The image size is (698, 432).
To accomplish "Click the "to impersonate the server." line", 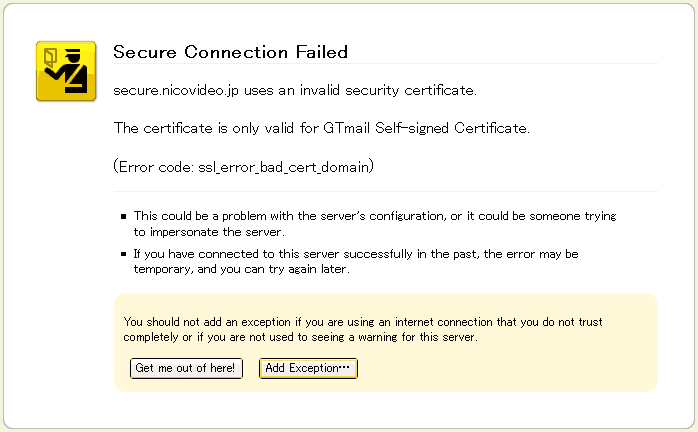I will click(x=209, y=232).
